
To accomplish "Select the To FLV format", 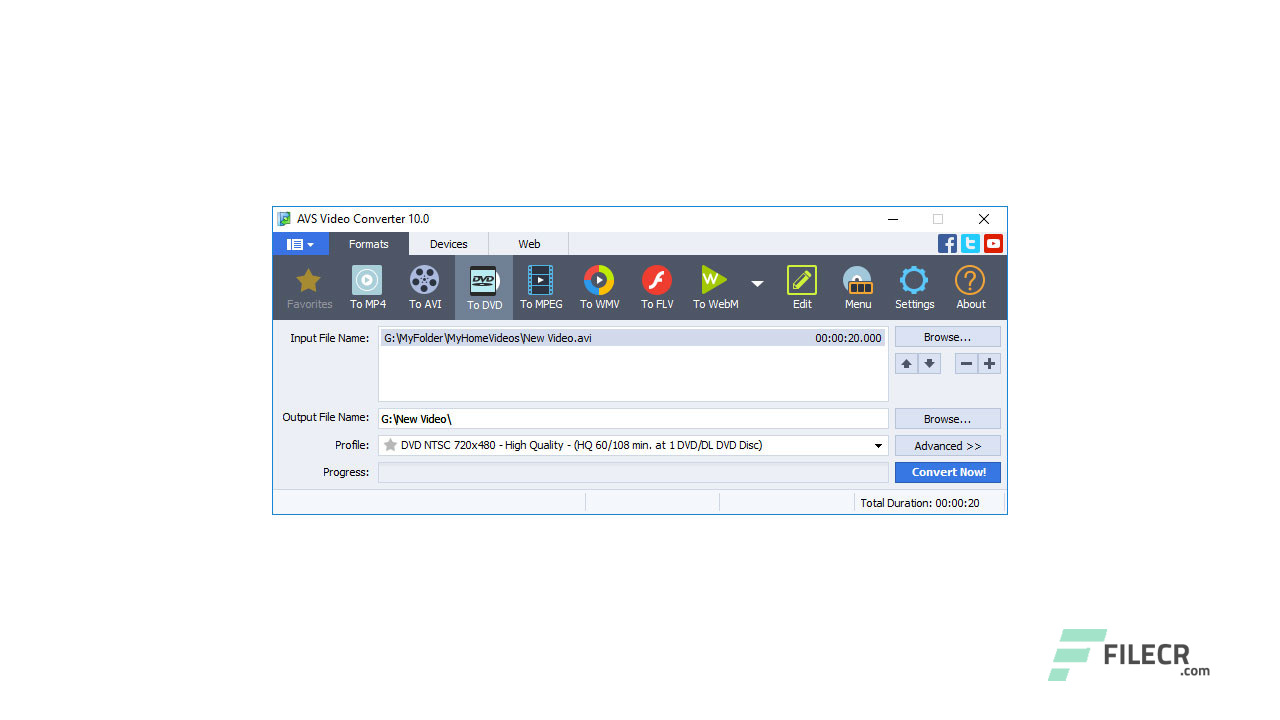I will pyautogui.click(x=657, y=288).
